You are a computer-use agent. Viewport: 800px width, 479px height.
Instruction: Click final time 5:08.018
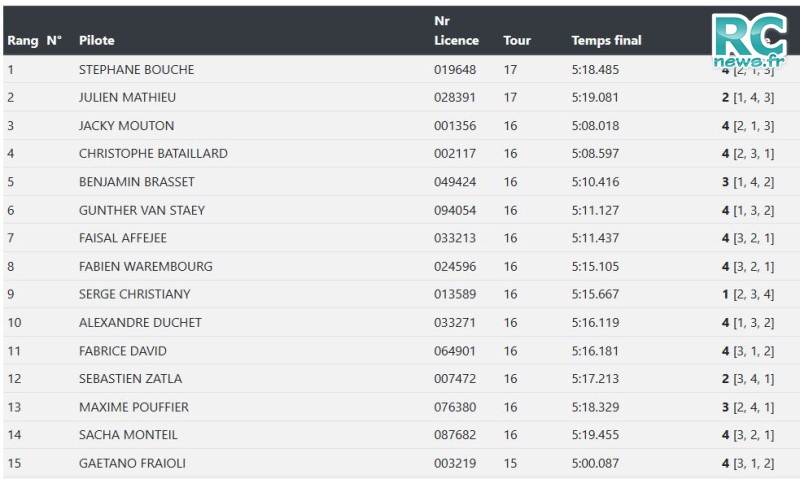(595, 125)
